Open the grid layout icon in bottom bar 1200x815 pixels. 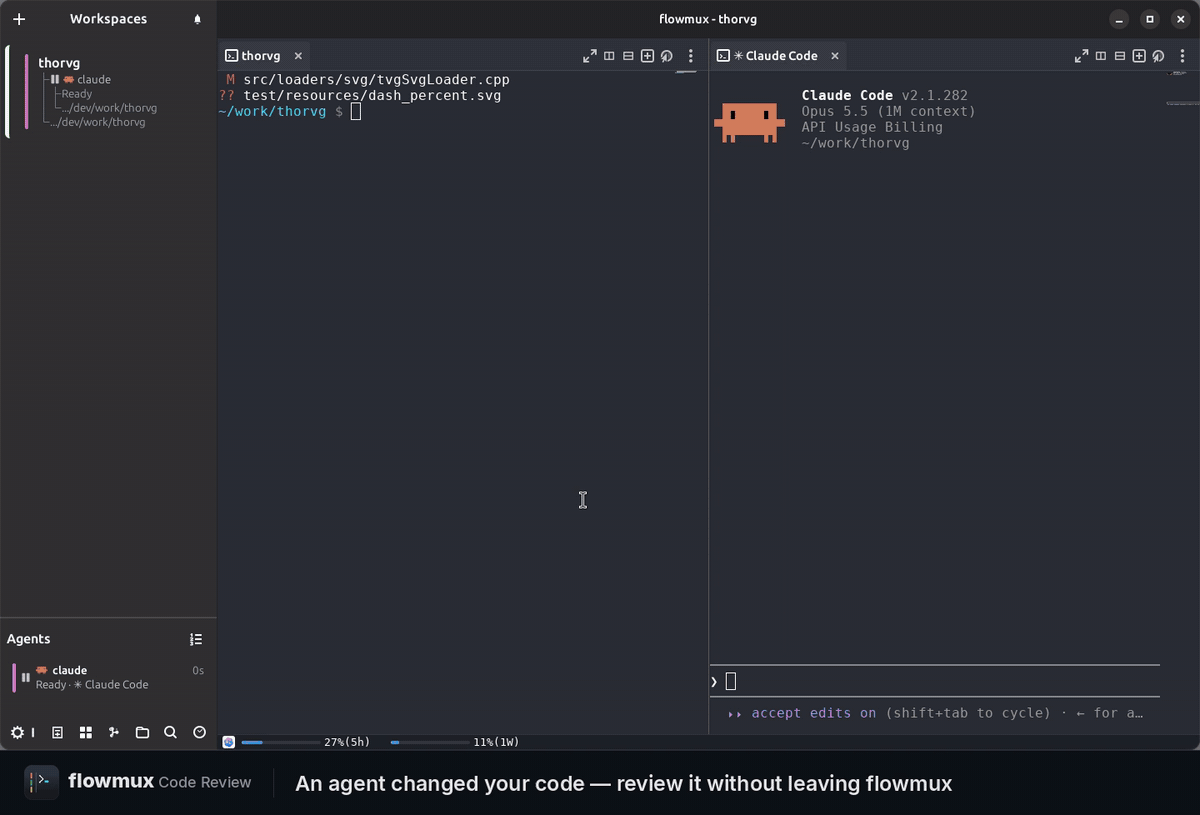coord(86,732)
